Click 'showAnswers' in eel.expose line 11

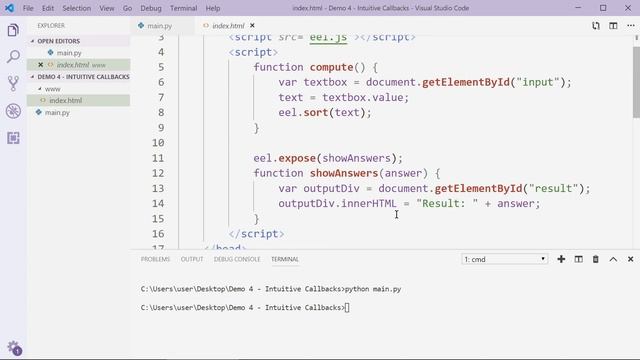[356, 158]
